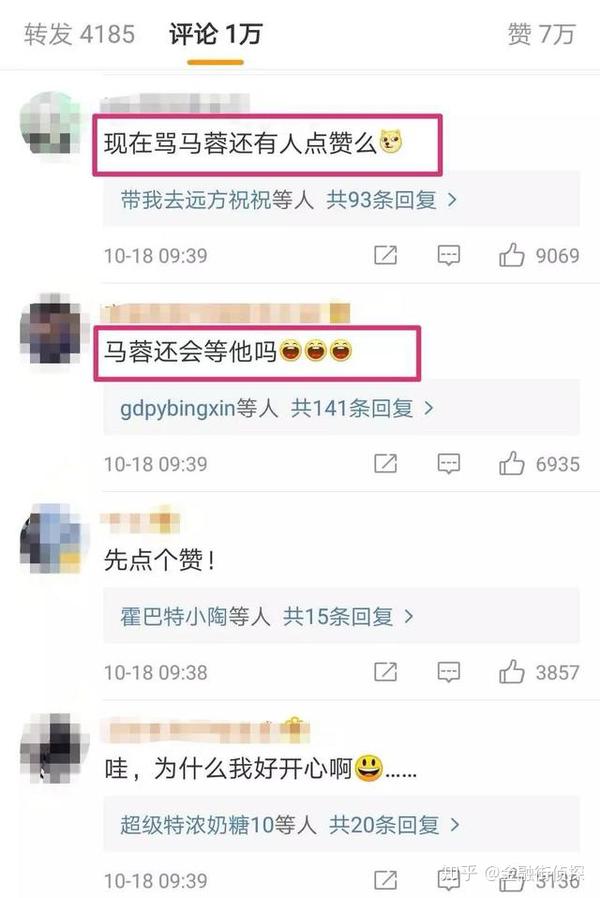Switch to the 赞 7万 tab
This screenshot has width=600, height=898.
(x=541, y=34)
